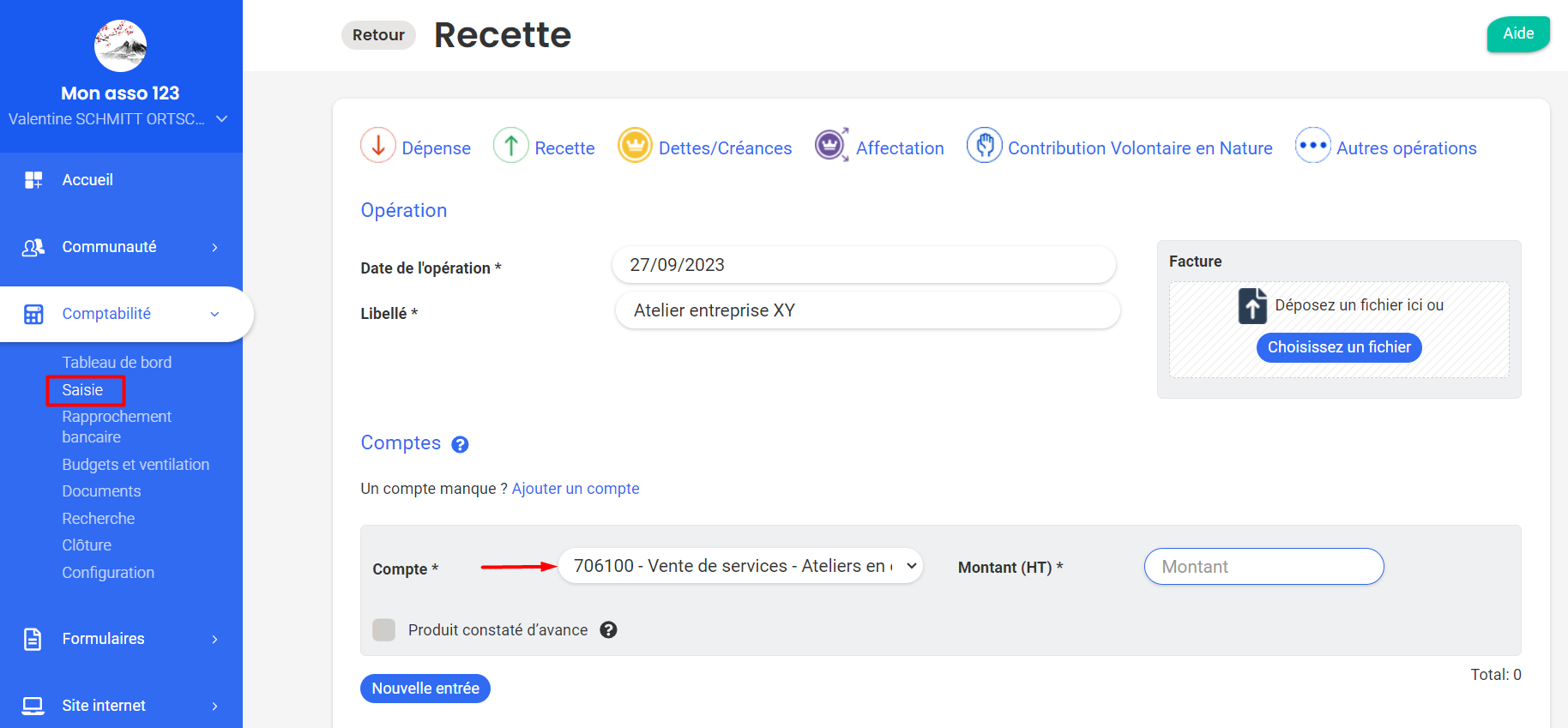Expand the Valentine SCHMITT user dropdown
This screenshot has height=728, width=1568.
click(221, 119)
